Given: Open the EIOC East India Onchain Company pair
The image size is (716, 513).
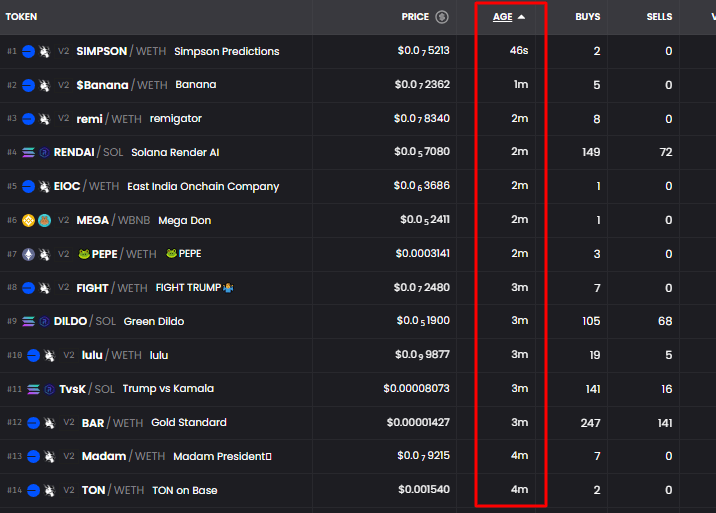Looking at the screenshot, I should coord(358,186).
